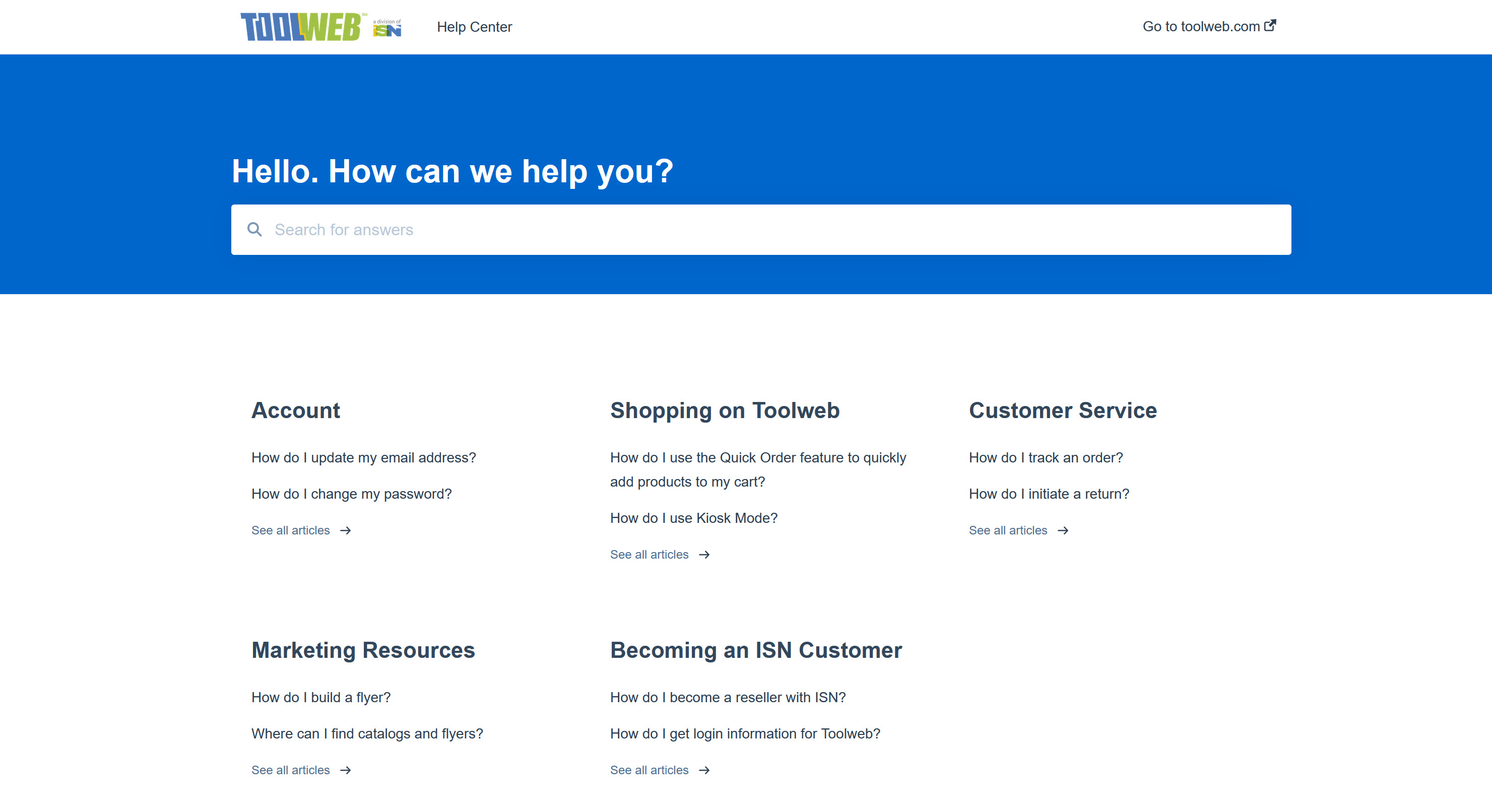Click the magnifying glass search icon
The height and width of the screenshot is (812, 1492).
click(x=254, y=229)
